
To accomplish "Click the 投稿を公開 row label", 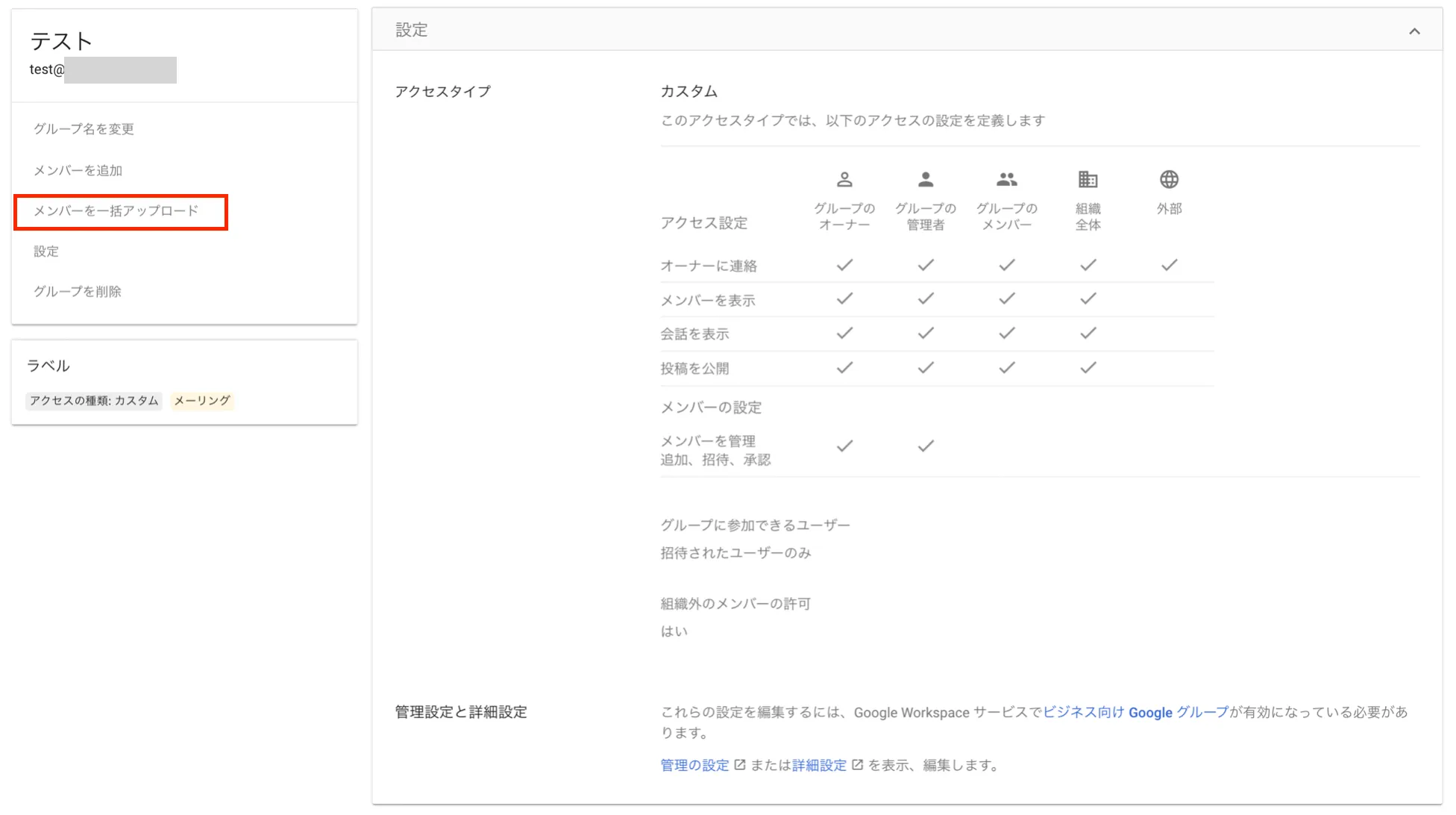I will [x=694, y=369].
